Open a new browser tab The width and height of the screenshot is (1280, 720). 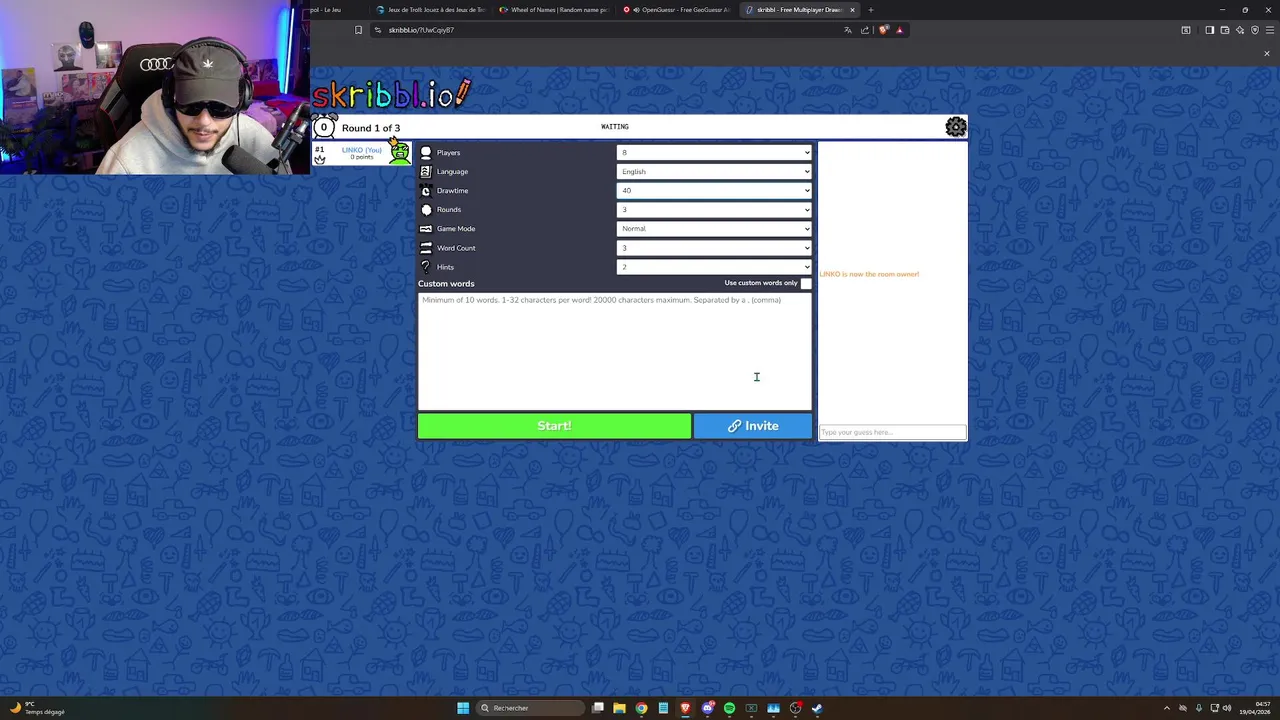pyautogui.click(x=870, y=10)
